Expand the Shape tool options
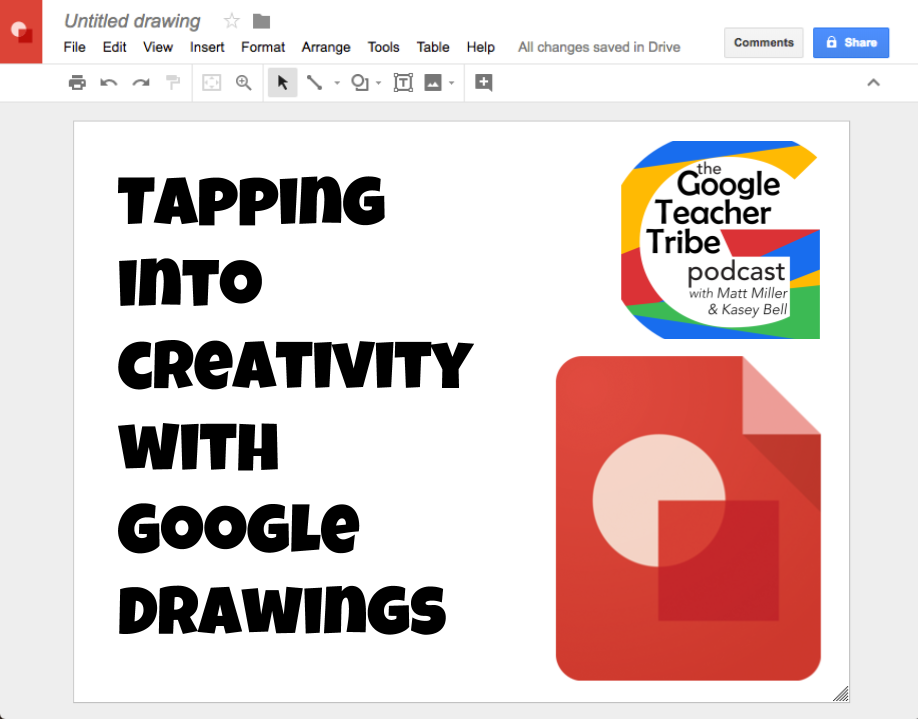This screenshot has width=918, height=719. (x=376, y=83)
